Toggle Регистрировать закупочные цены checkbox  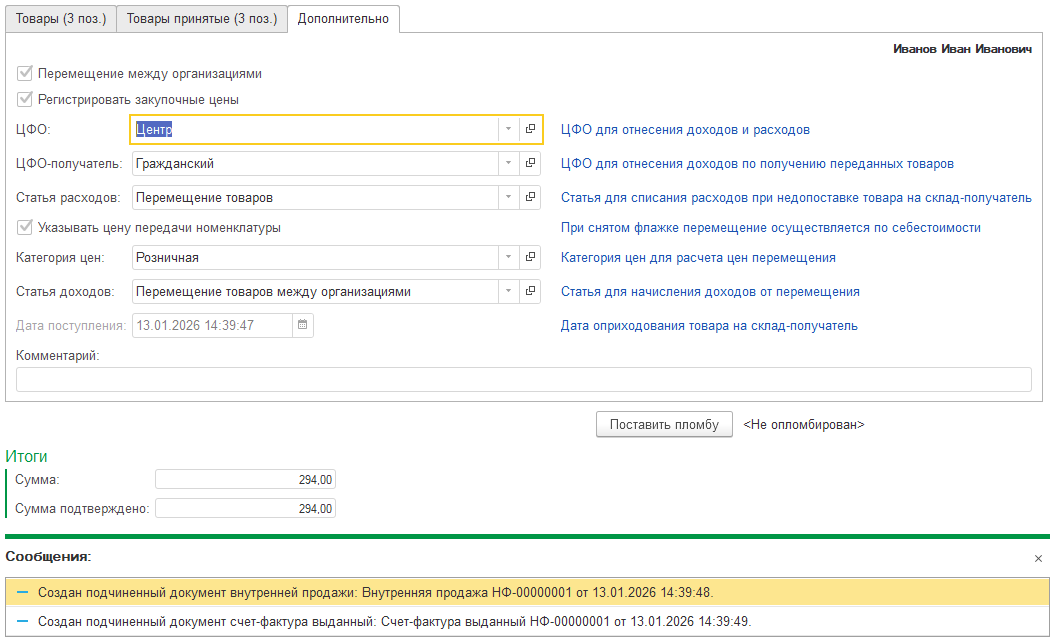(25, 99)
